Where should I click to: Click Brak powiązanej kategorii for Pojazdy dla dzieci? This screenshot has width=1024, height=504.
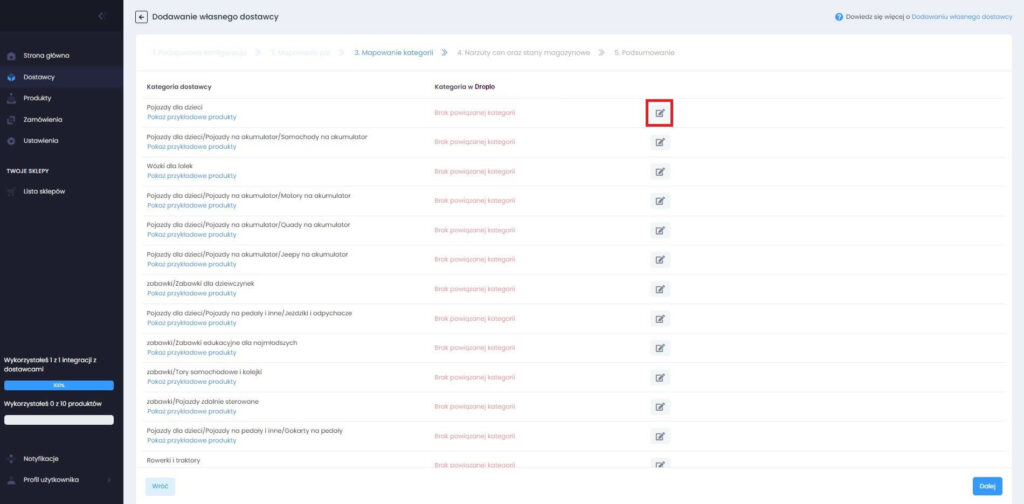[475, 113]
